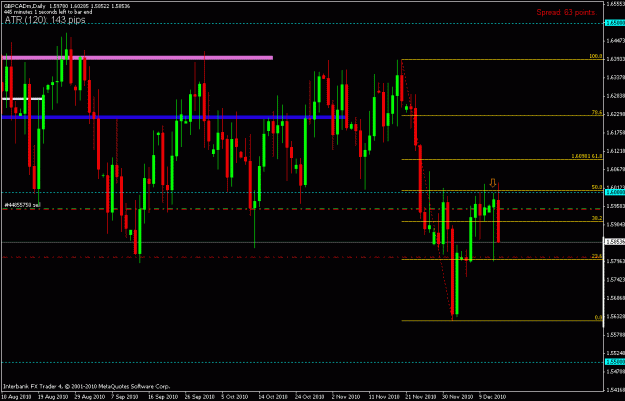Select the Fibonacci 61.8 level label

point(587,156)
